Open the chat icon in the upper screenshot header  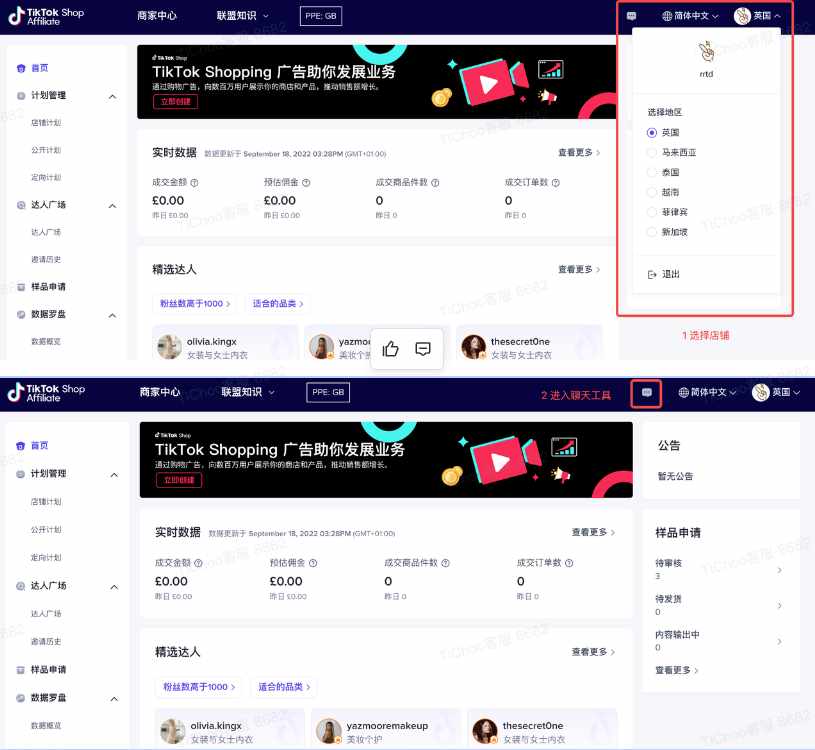coord(632,16)
